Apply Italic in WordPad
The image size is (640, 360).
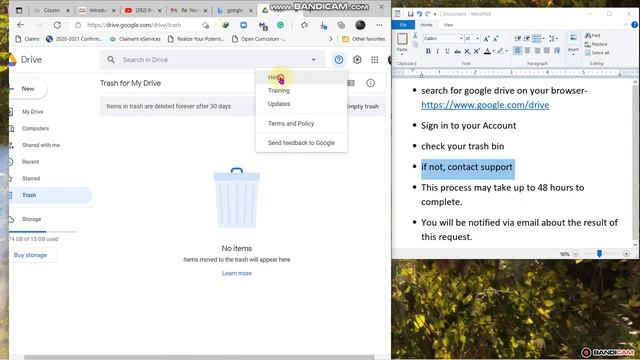[438, 51]
